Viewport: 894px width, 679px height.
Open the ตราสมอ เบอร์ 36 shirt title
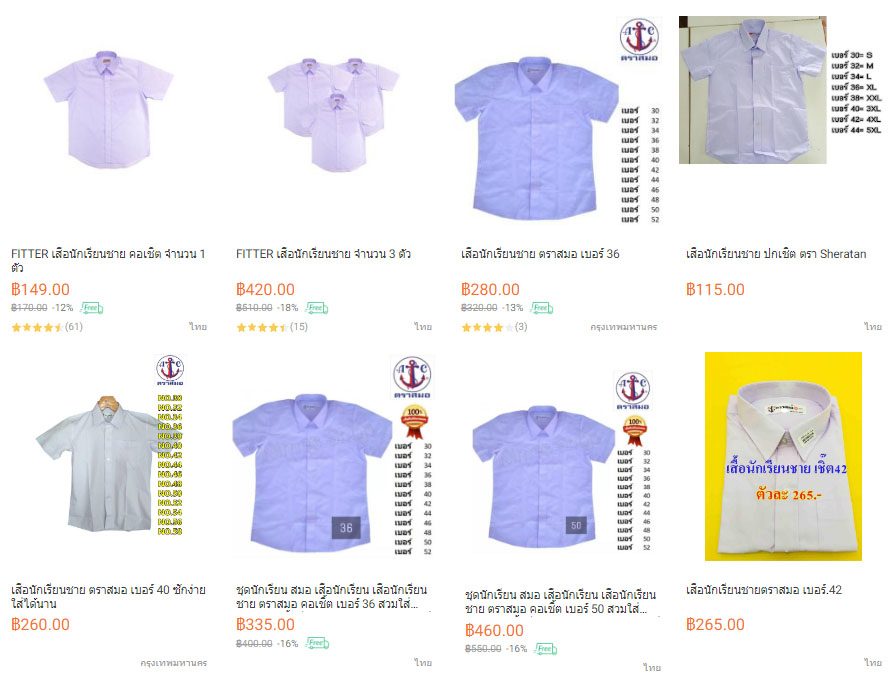(x=540, y=254)
